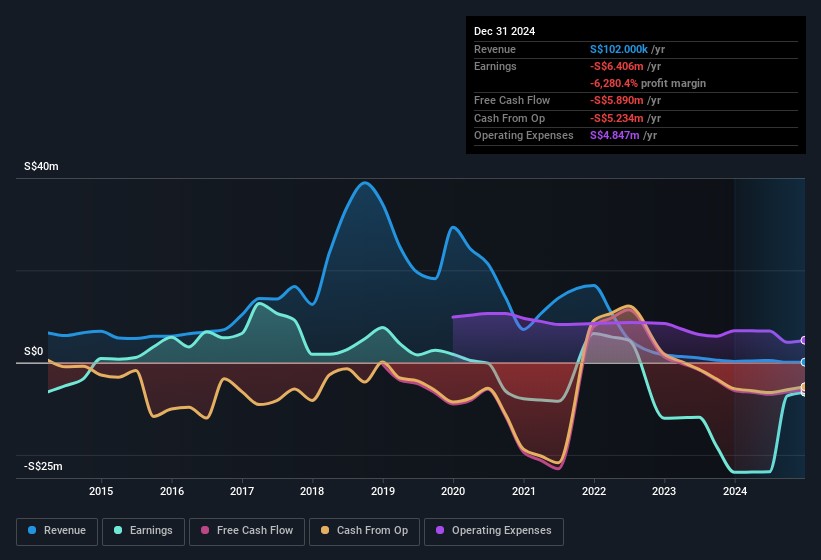
Task: Click the orange dot beside Cash From Op legend
Action: [x=324, y=531]
